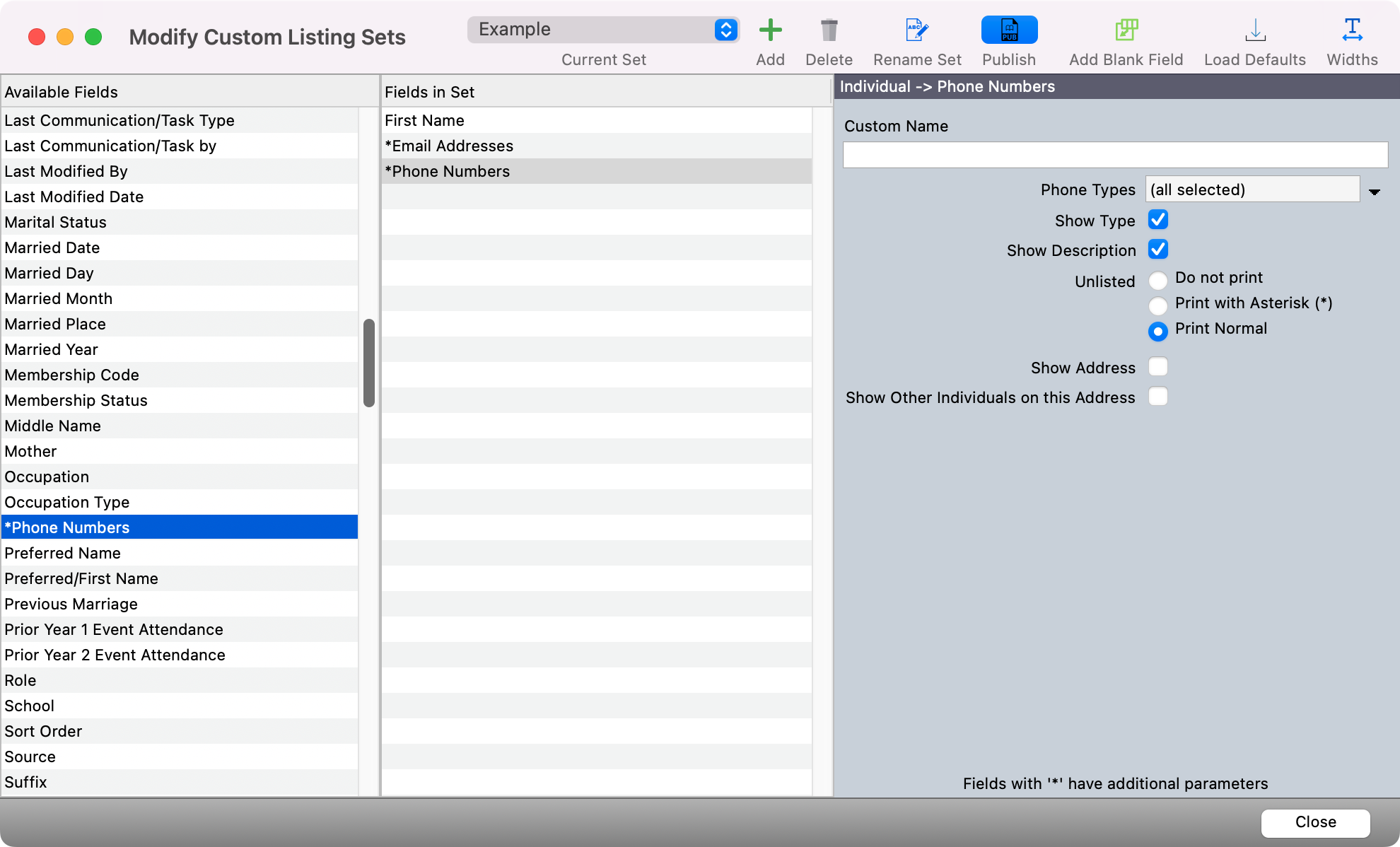Click the Widths toolbar icon
This screenshot has width=1400, height=847.
1352,30
